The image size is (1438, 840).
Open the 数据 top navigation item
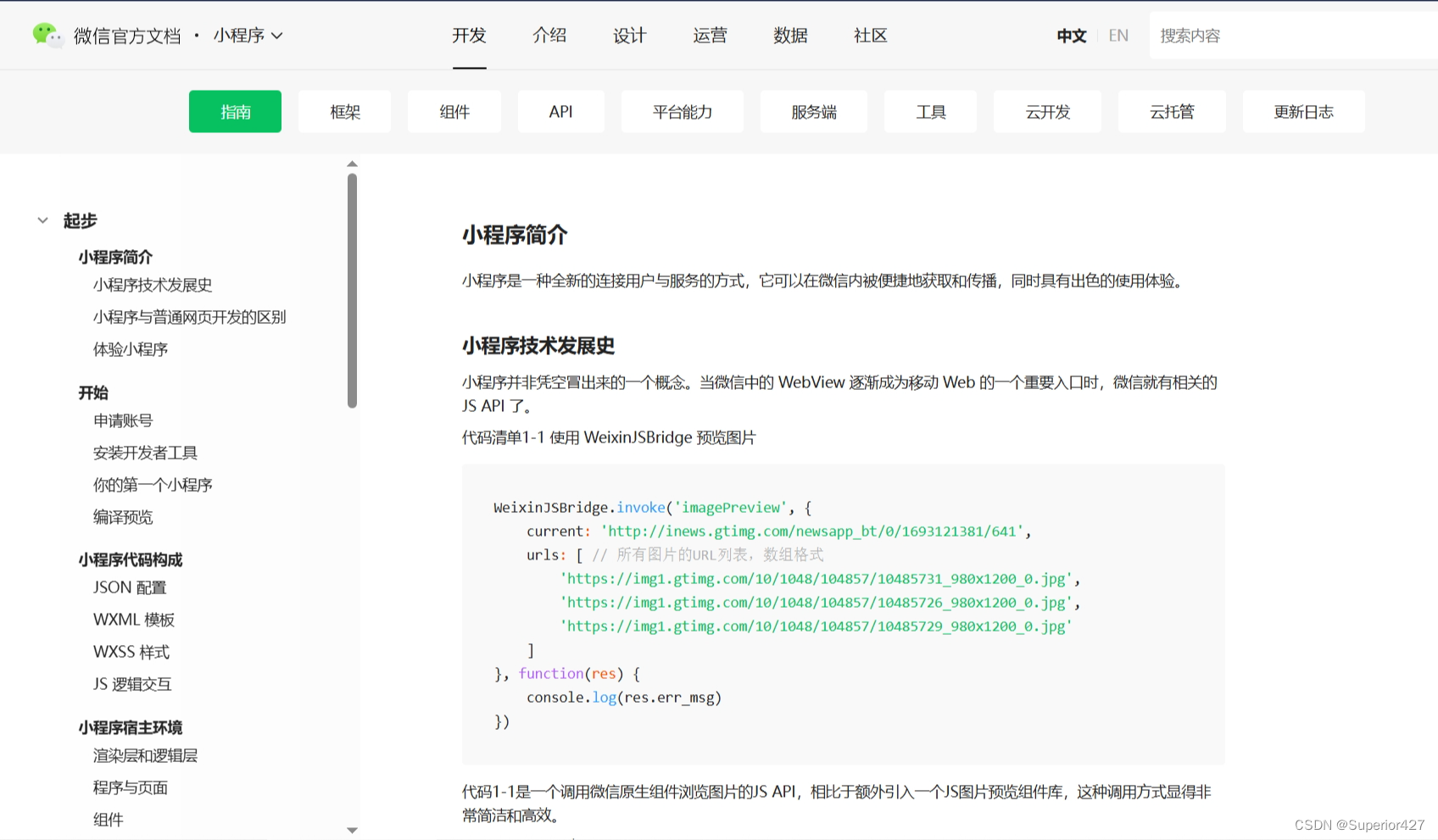[x=790, y=36]
